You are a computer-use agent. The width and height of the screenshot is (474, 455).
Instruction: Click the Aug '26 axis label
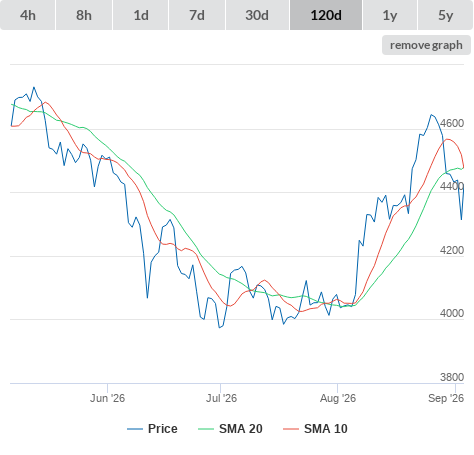(x=338, y=398)
